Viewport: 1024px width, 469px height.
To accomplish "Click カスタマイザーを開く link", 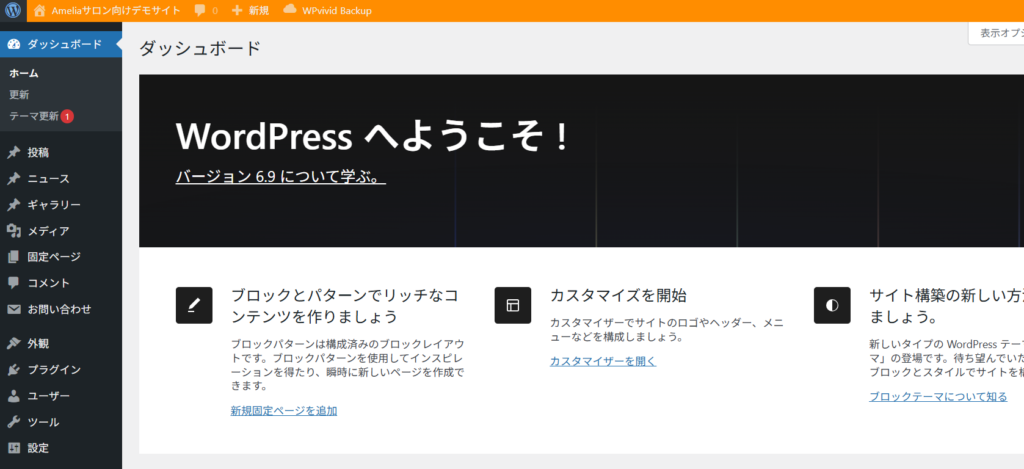I will coord(602,361).
